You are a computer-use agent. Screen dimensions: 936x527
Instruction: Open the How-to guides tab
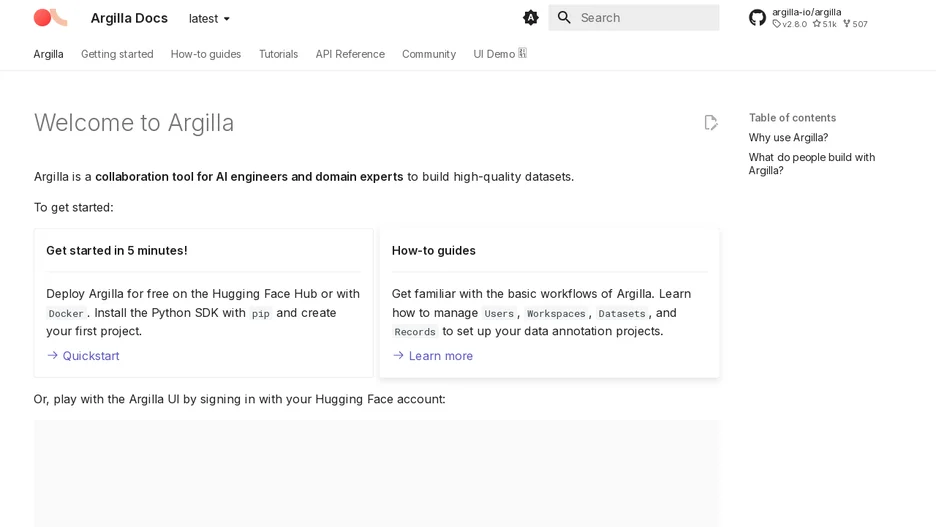[x=206, y=54]
